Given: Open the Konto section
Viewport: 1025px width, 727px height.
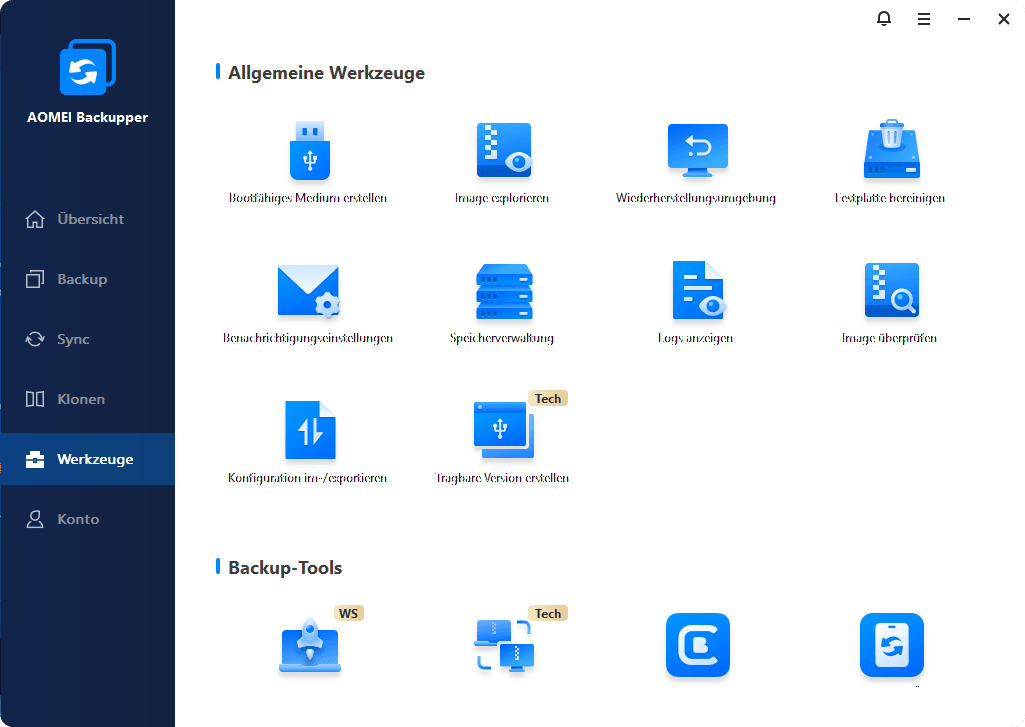Looking at the screenshot, I should [88, 519].
